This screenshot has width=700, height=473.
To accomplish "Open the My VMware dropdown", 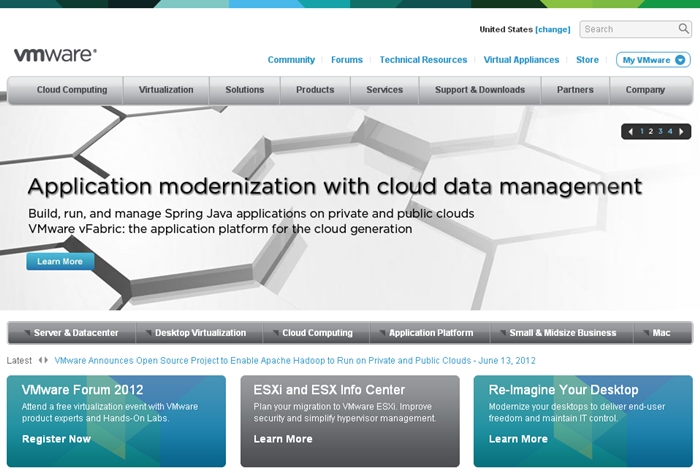I will tap(653, 60).
